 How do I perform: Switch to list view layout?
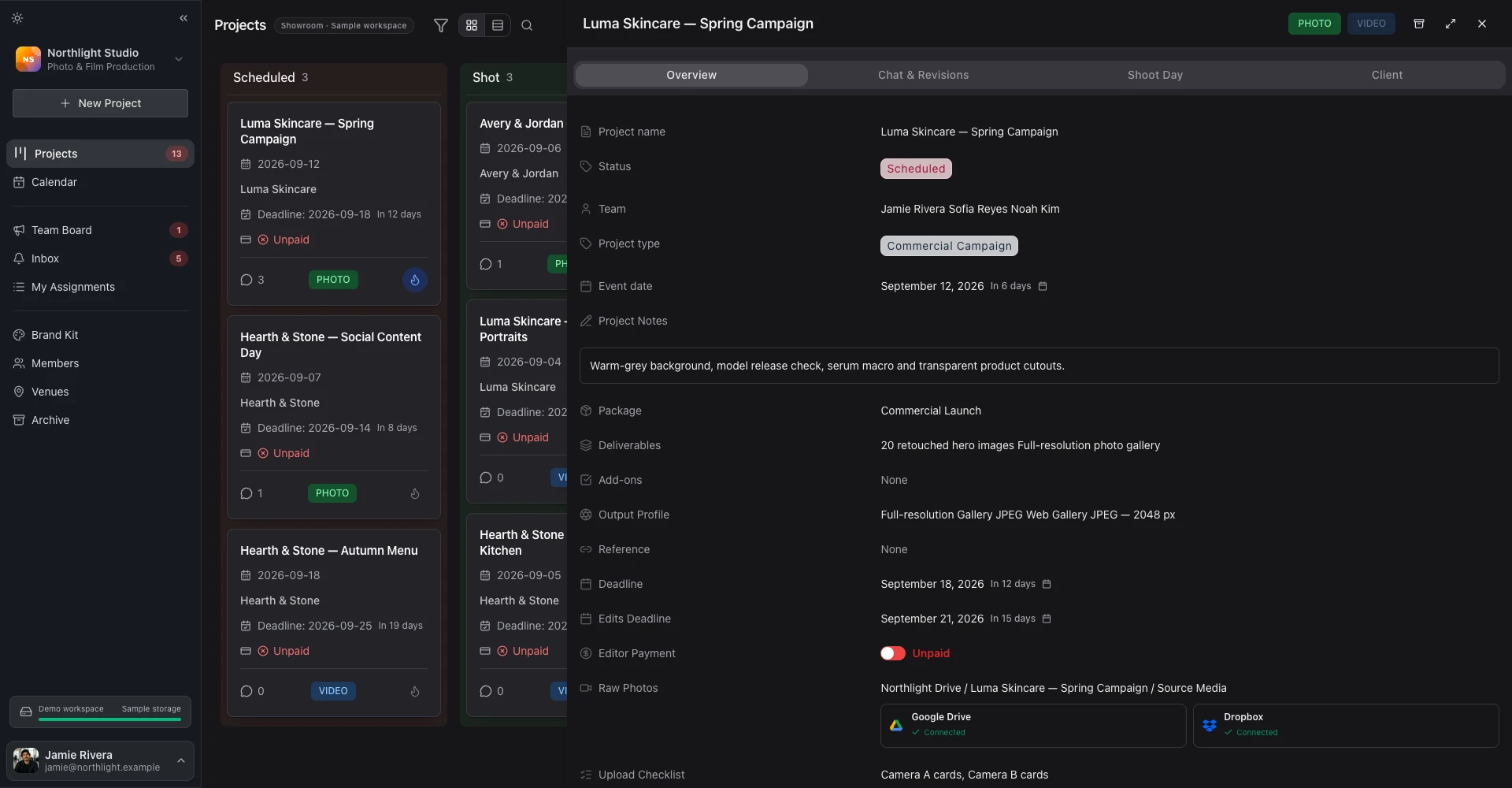[498, 25]
